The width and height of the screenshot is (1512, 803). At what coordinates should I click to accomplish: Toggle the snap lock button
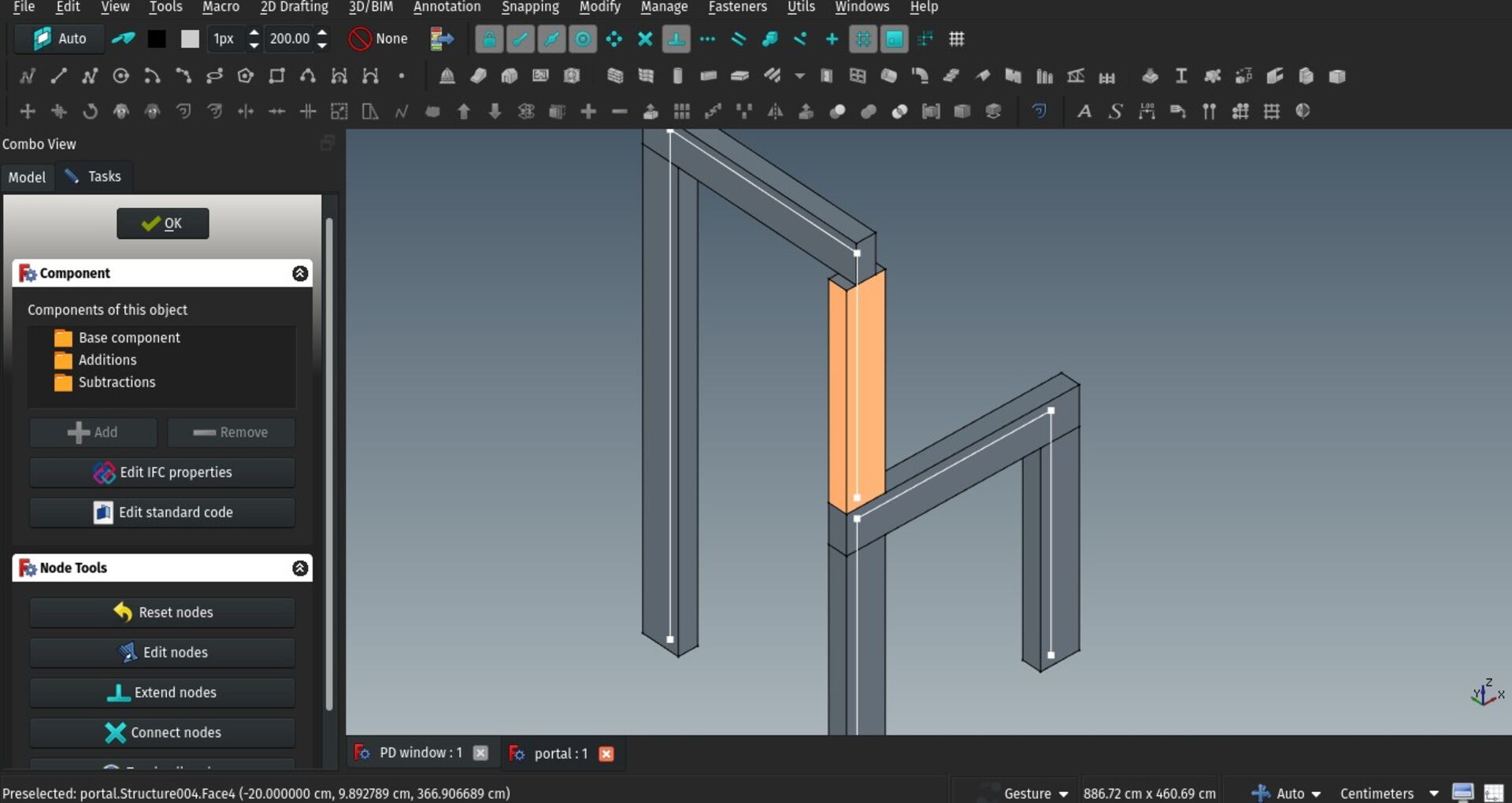(489, 39)
